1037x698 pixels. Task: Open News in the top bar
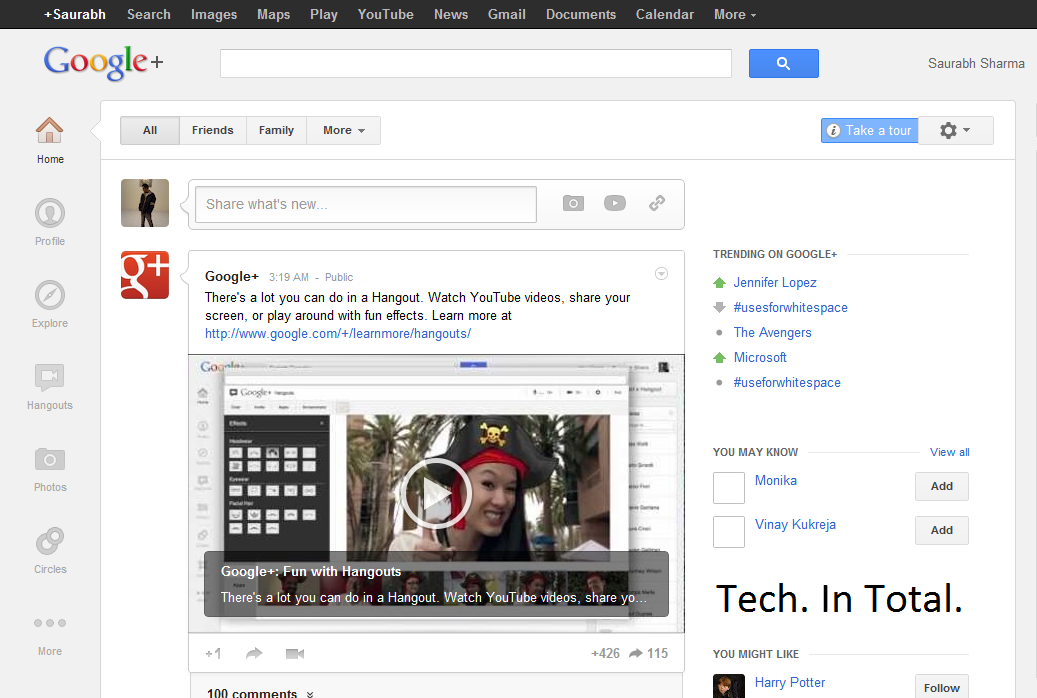click(451, 15)
